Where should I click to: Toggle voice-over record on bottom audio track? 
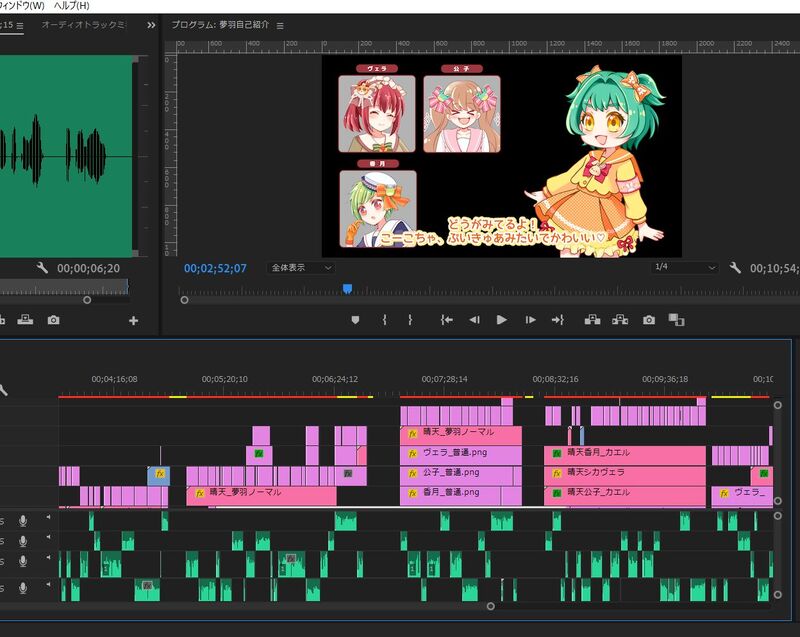coord(23,588)
